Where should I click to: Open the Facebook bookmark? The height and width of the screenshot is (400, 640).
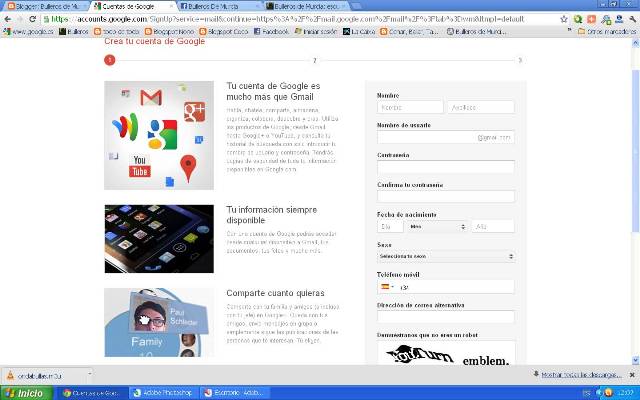[271, 31]
